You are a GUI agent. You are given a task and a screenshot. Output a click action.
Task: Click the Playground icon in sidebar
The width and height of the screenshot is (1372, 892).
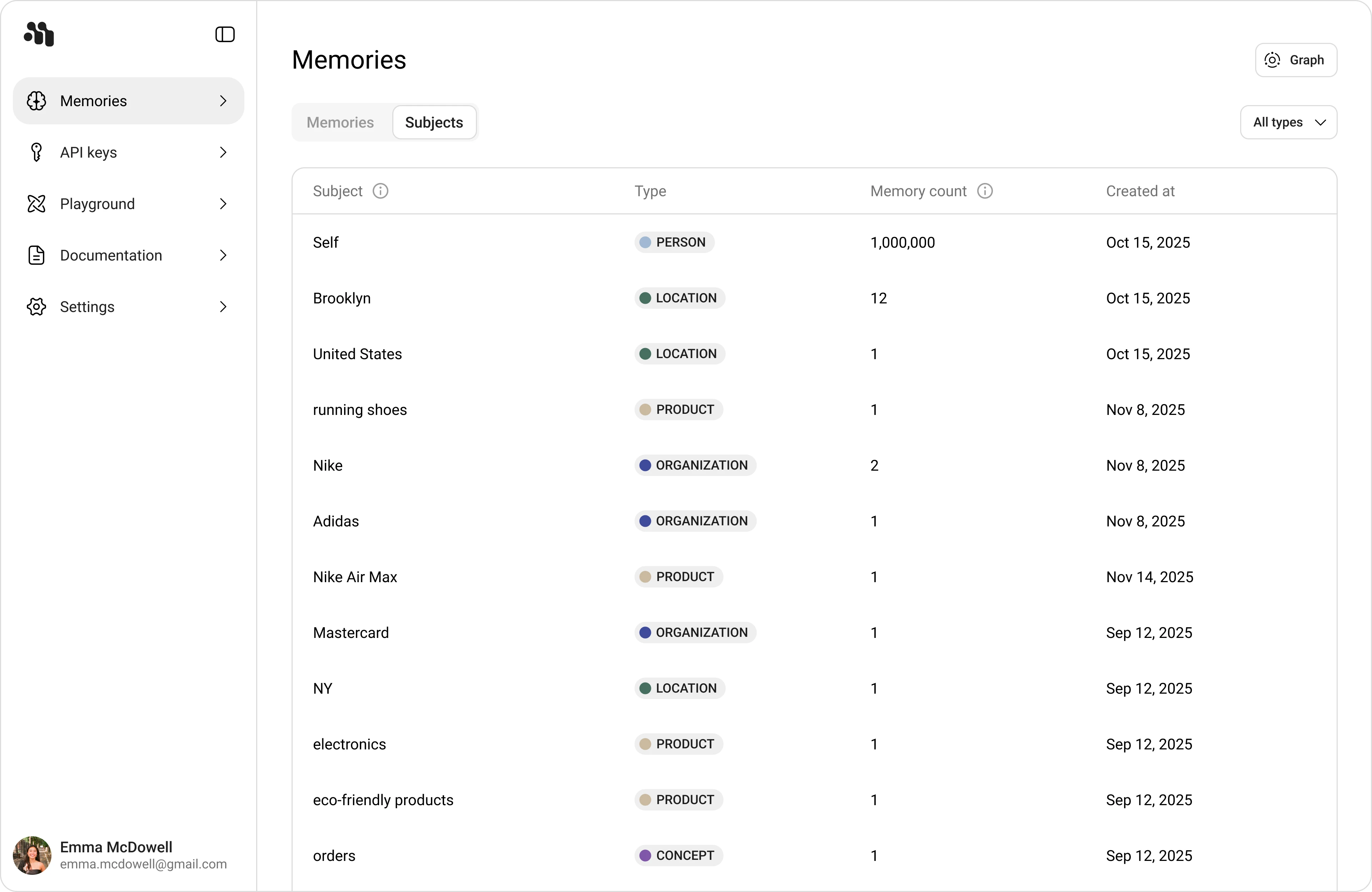coord(36,204)
